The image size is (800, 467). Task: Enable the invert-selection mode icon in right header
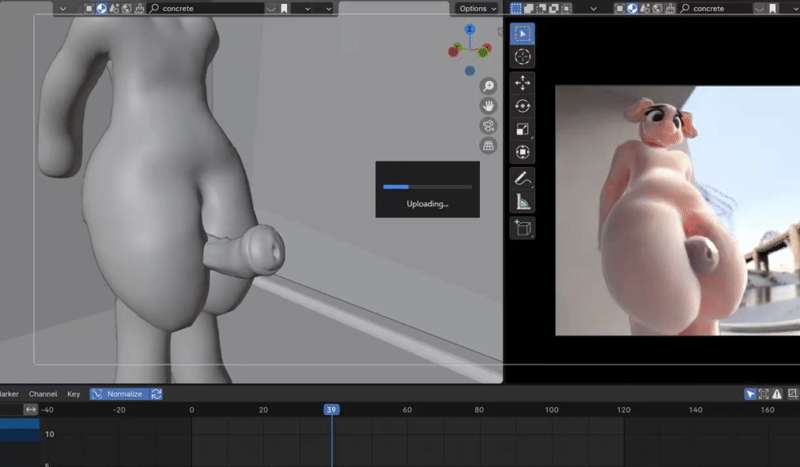554,8
